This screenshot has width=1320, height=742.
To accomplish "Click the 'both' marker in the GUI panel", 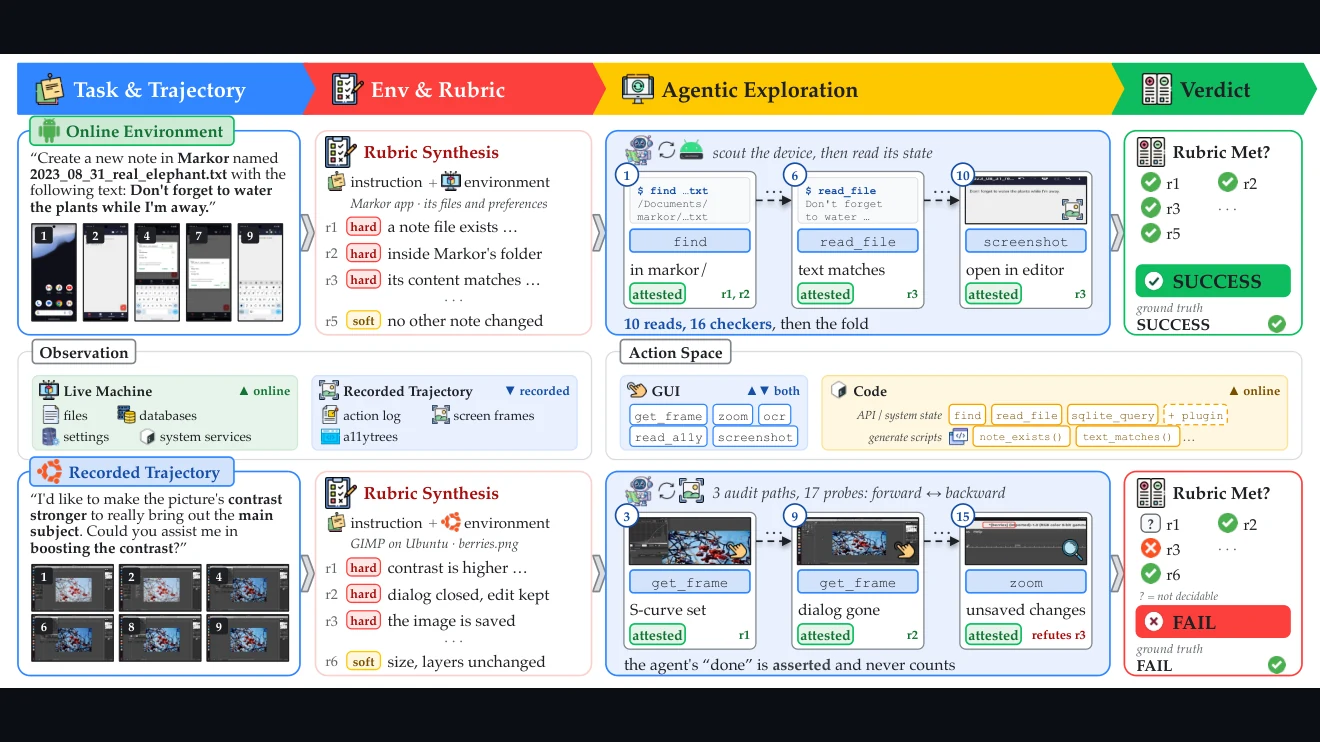I will pyautogui.click(x=773, y=391).
